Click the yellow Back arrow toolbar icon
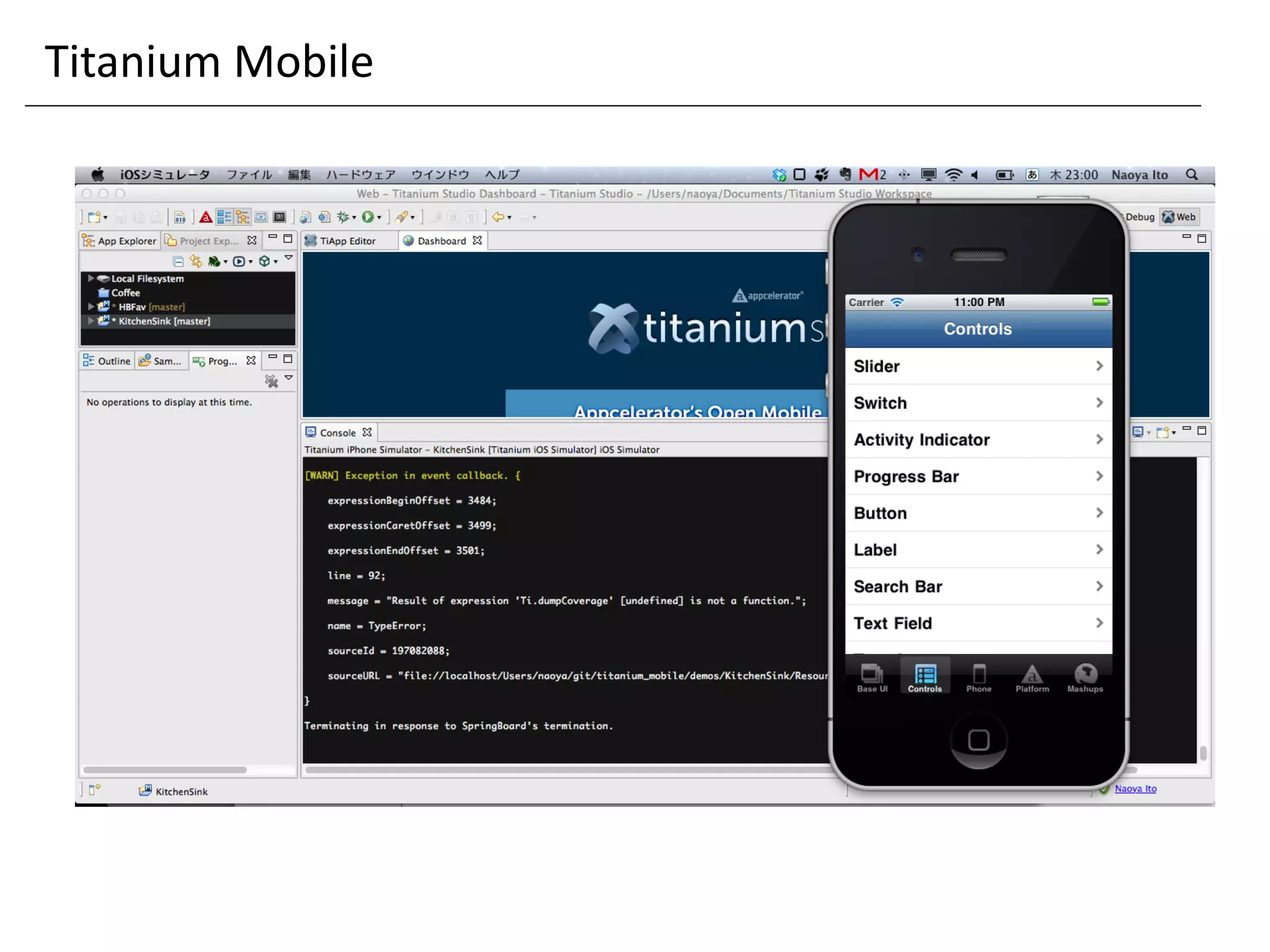1270x952 pixels. click(498, 217)
